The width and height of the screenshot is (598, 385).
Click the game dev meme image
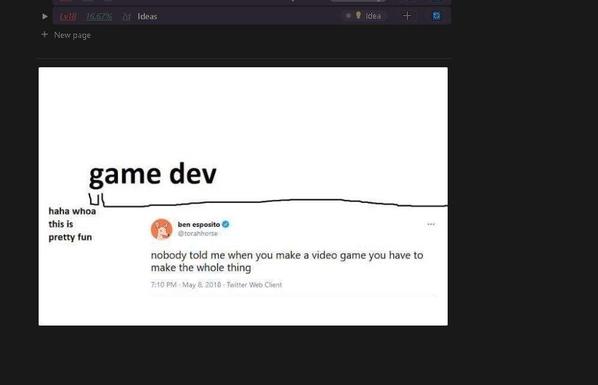[x=243, y=197]
